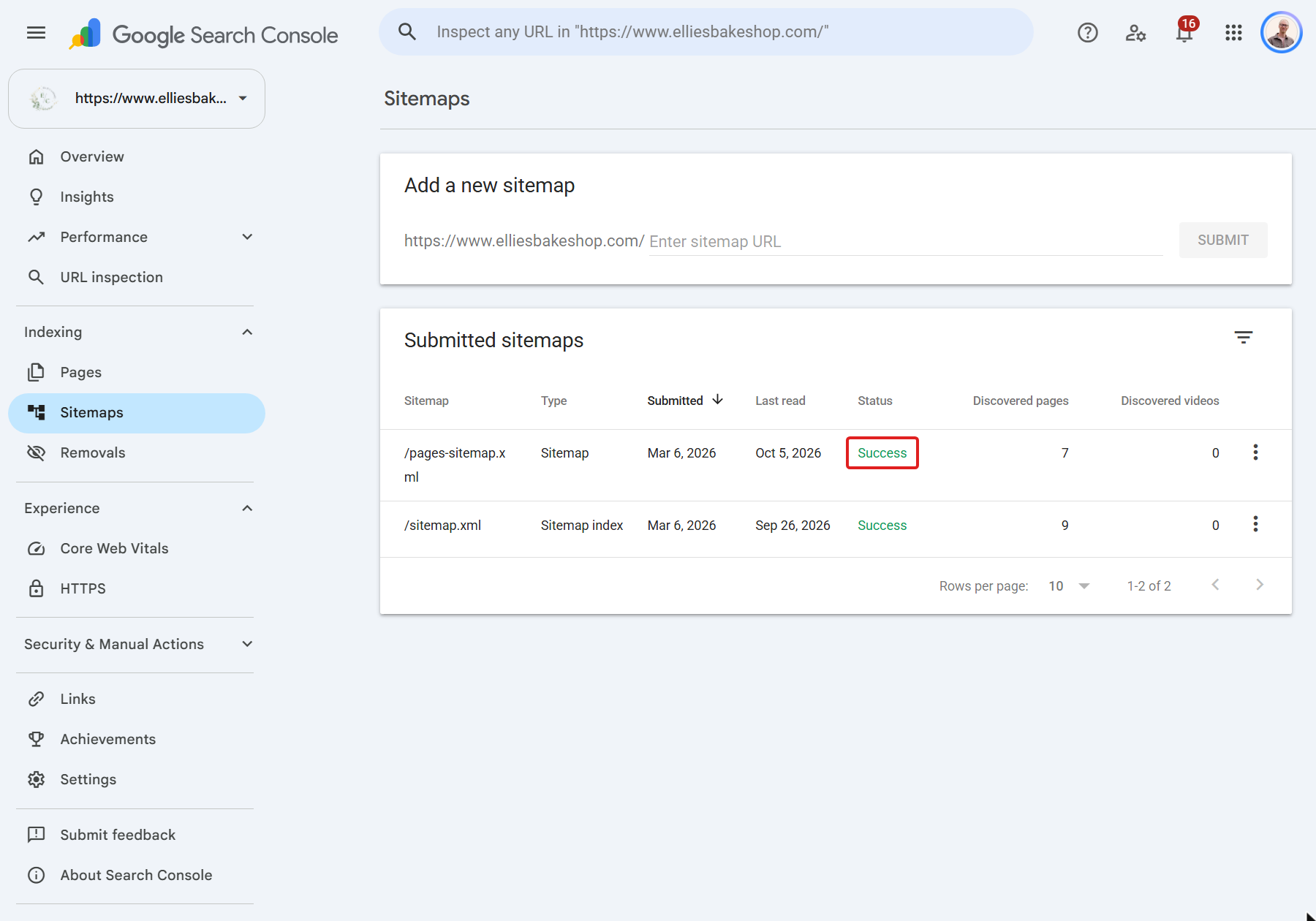Expand Security & Manual Actions section
Image resolution: width=1316 pixels, height=921 pixels.
pyautogui.click(x=247, y=644)
